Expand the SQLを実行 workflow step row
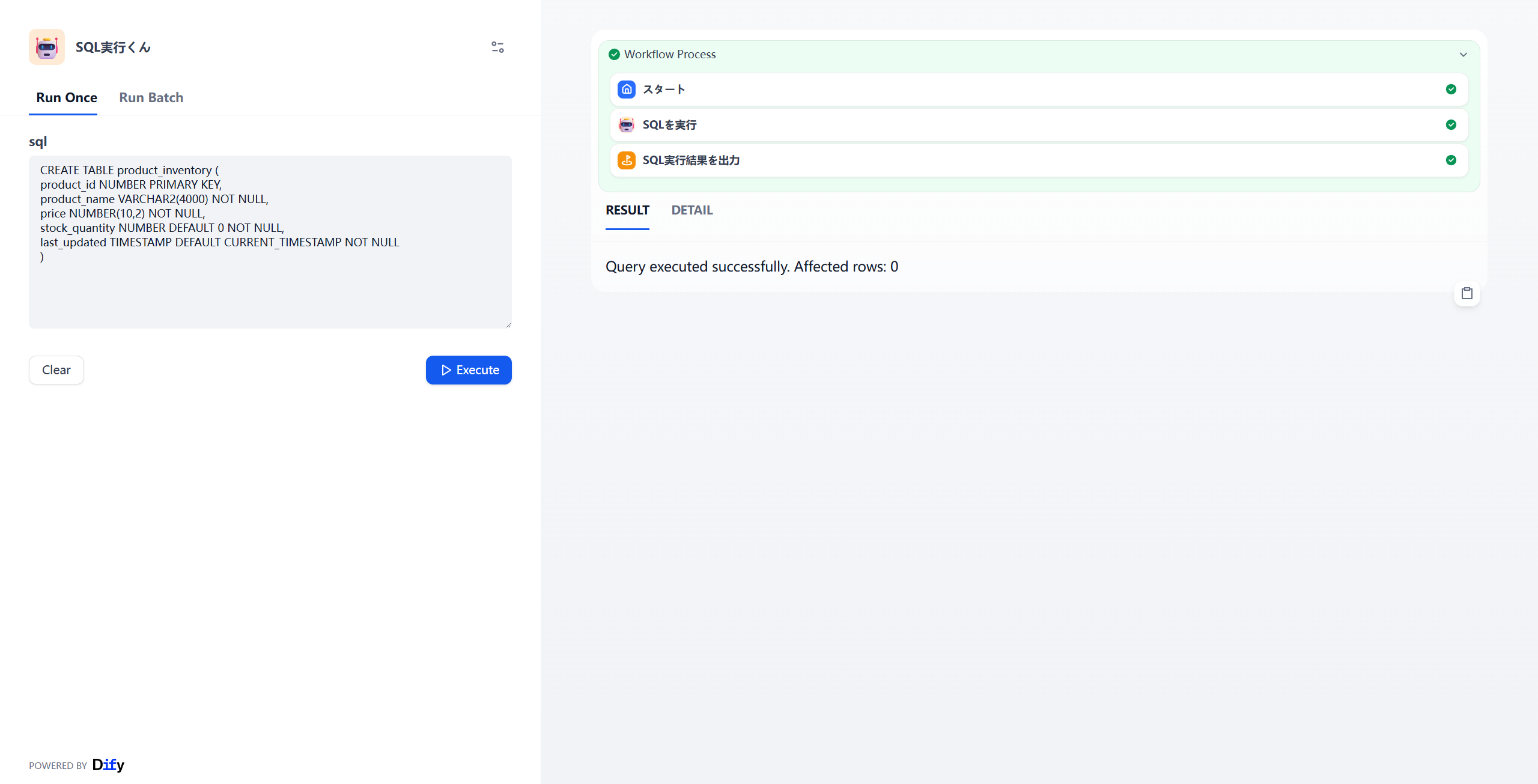The width and height of the screenshot is (1538, 784). coord(1021,125)
